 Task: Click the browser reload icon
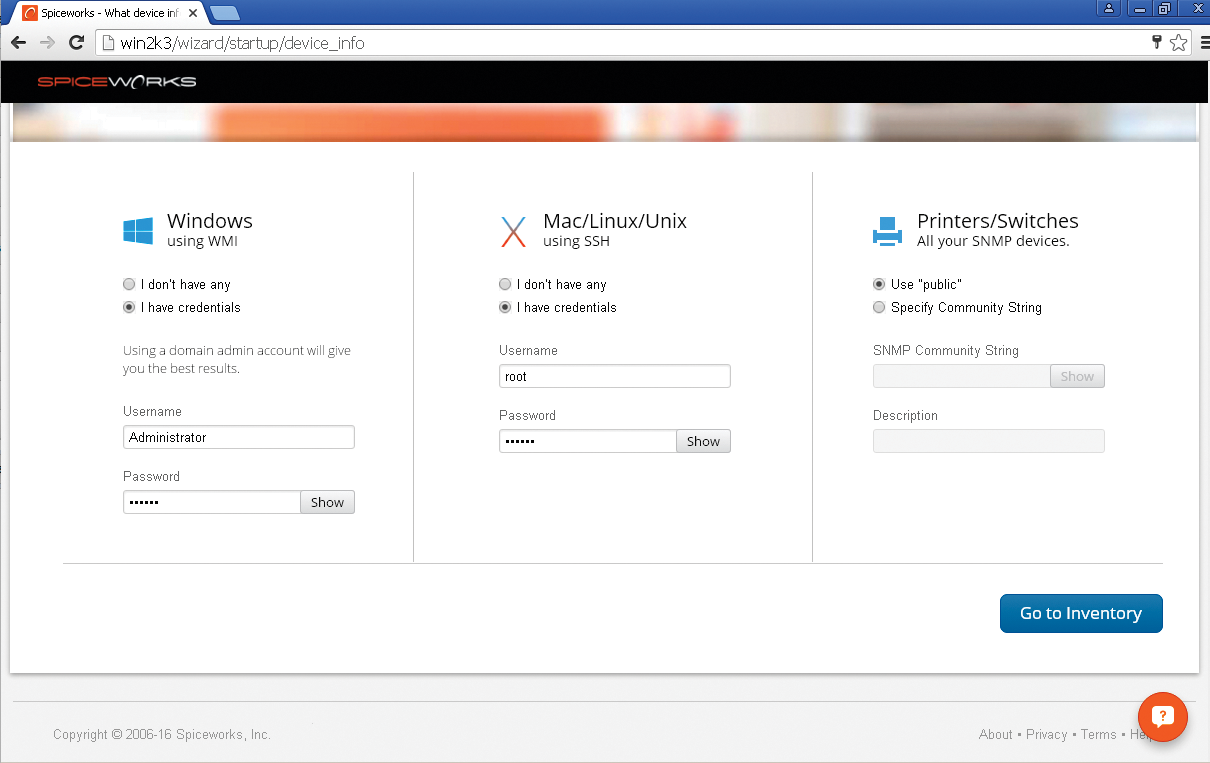76,42
